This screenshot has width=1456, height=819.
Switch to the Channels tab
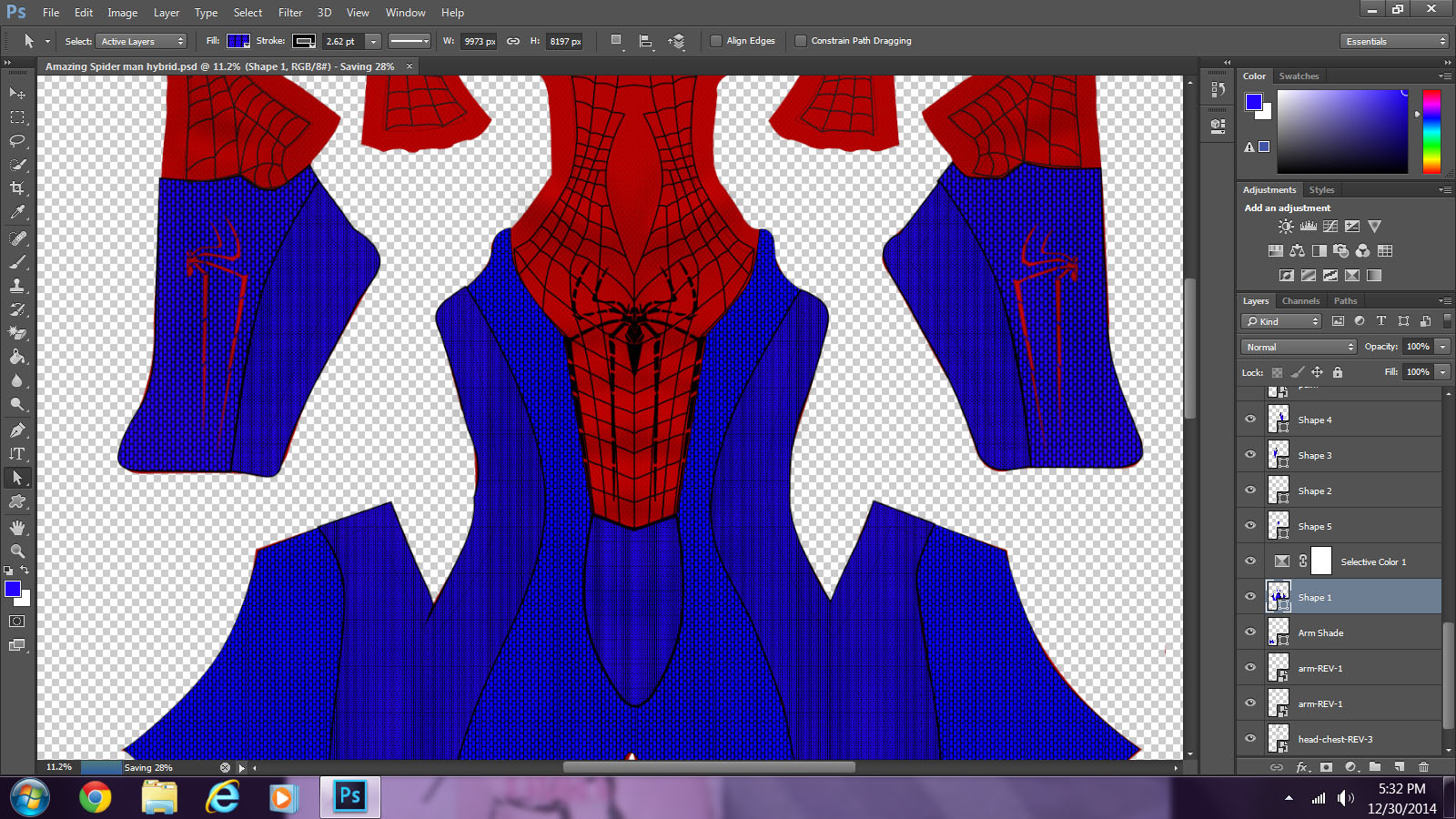(x=1300, y=301)
